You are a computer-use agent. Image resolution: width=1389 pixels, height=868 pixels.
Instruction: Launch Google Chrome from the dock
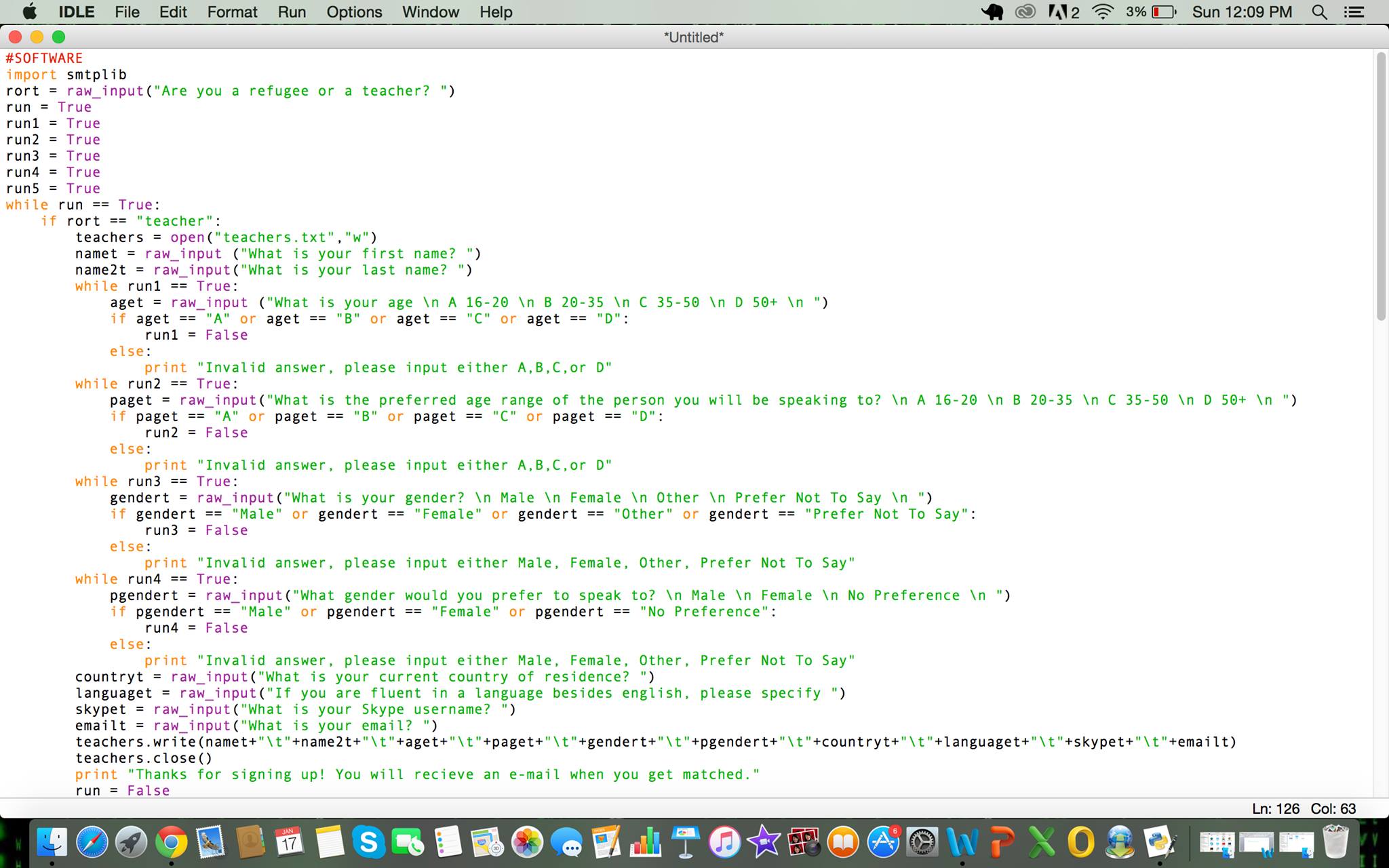[x=171, y=842]
